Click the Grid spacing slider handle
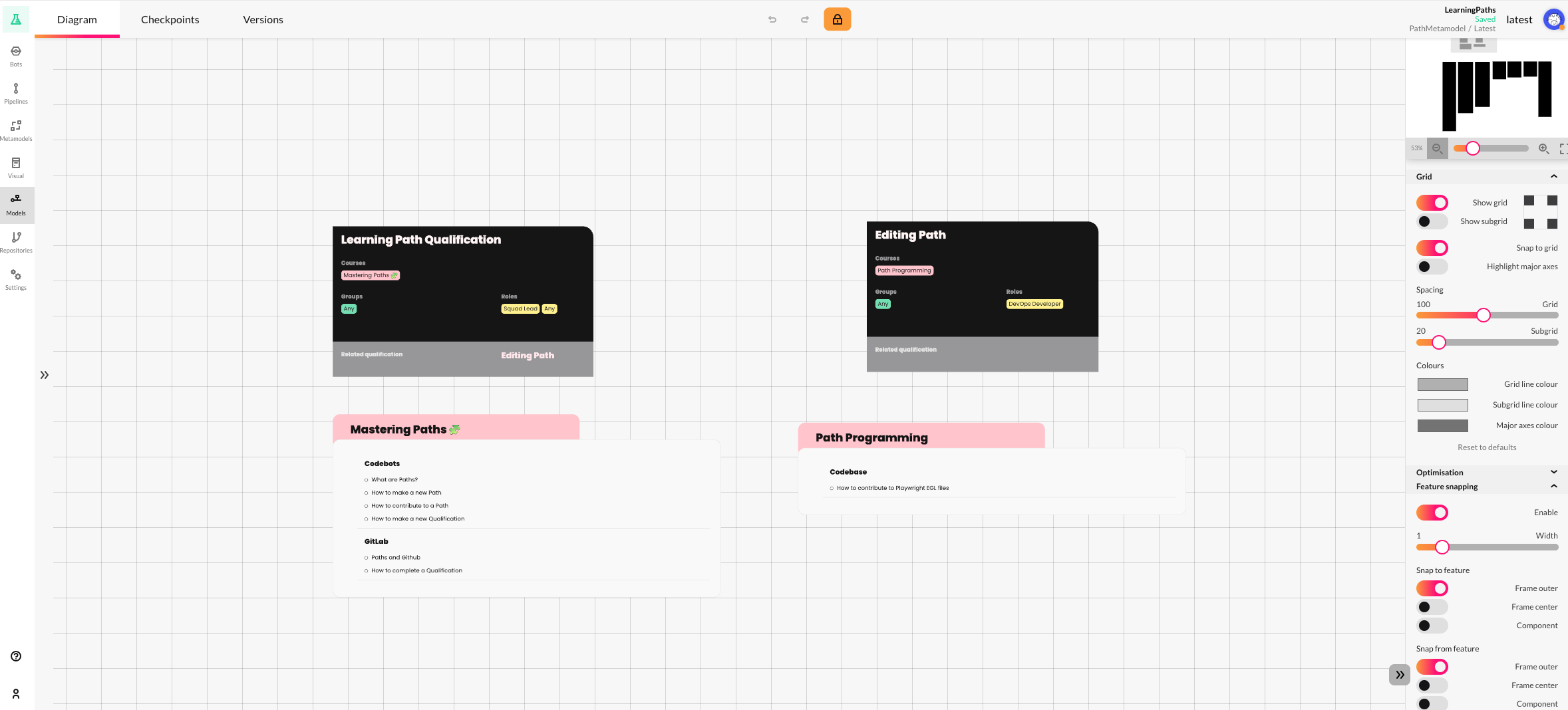Viewport: 1568px width, 710px height. (1484, 315)
